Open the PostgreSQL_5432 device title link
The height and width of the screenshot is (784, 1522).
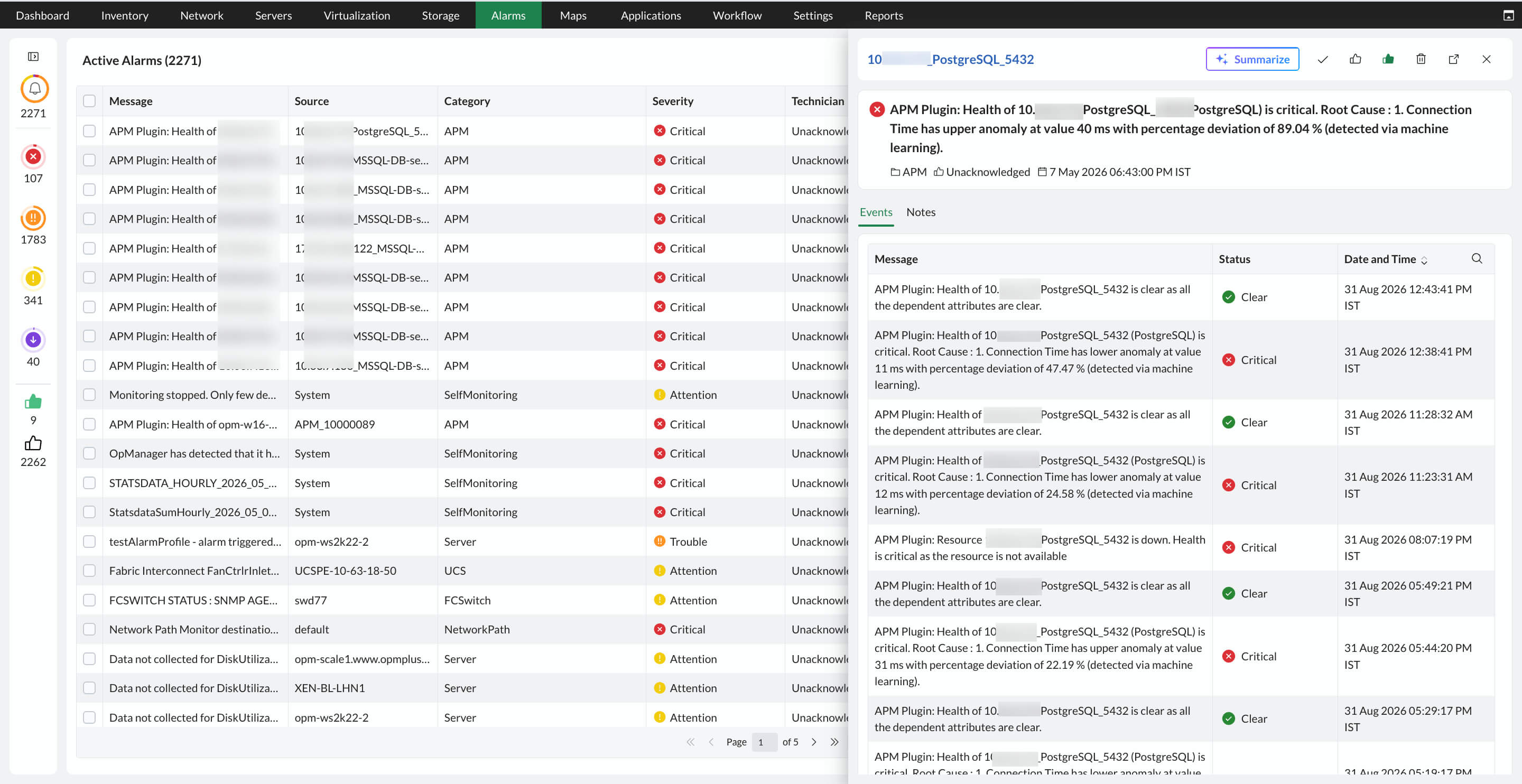point(950,59)
